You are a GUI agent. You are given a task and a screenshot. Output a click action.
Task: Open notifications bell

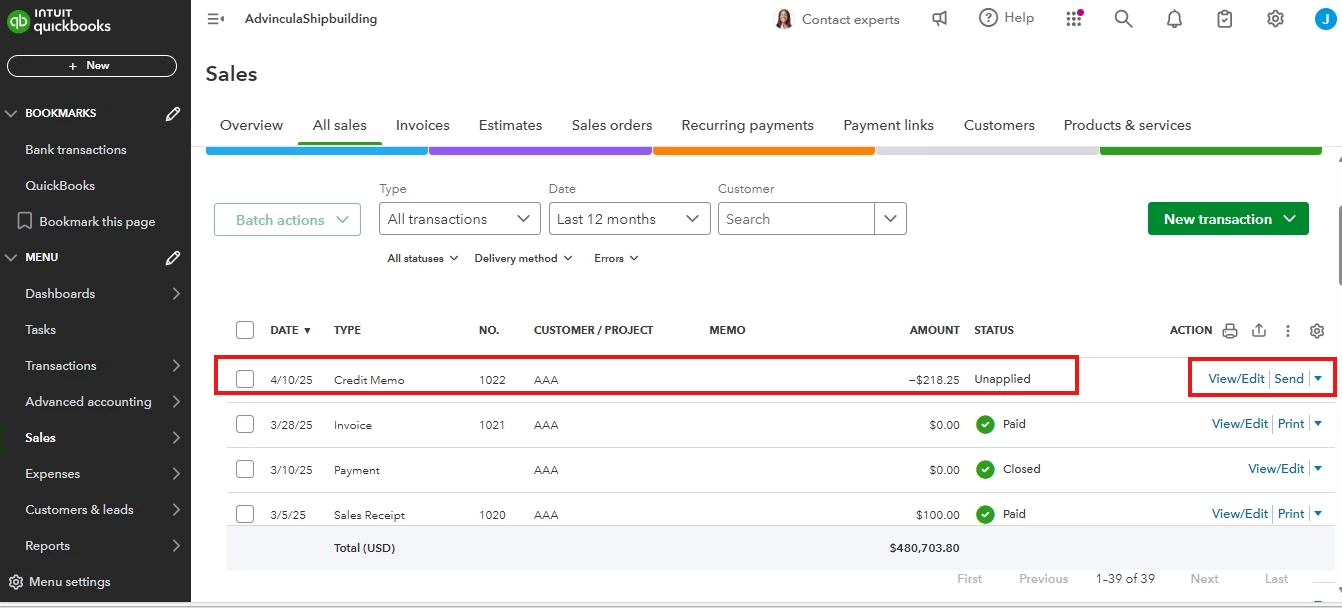coord(1174,19)
